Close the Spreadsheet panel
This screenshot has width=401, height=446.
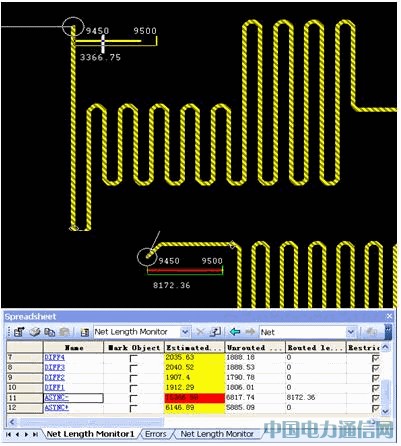tap(389, 316)
